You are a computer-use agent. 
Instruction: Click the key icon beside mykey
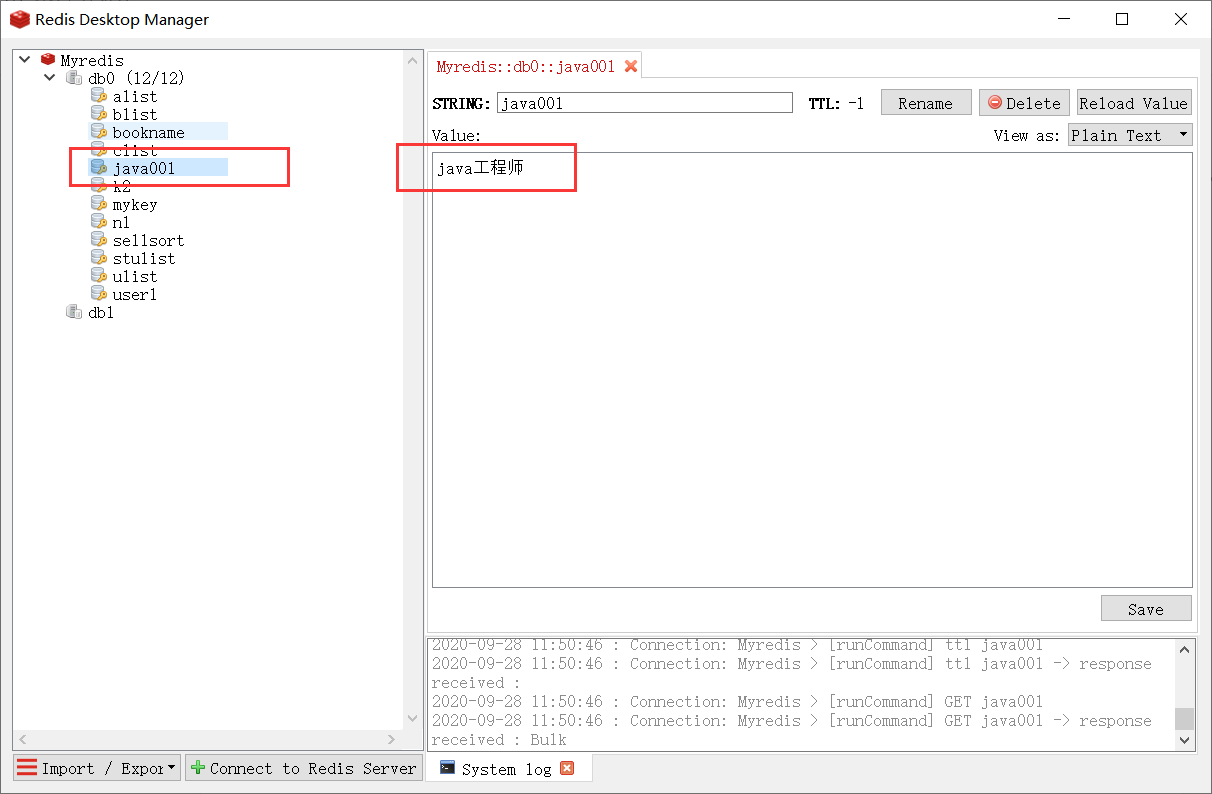pyautogui.click(x=98, y=204)
